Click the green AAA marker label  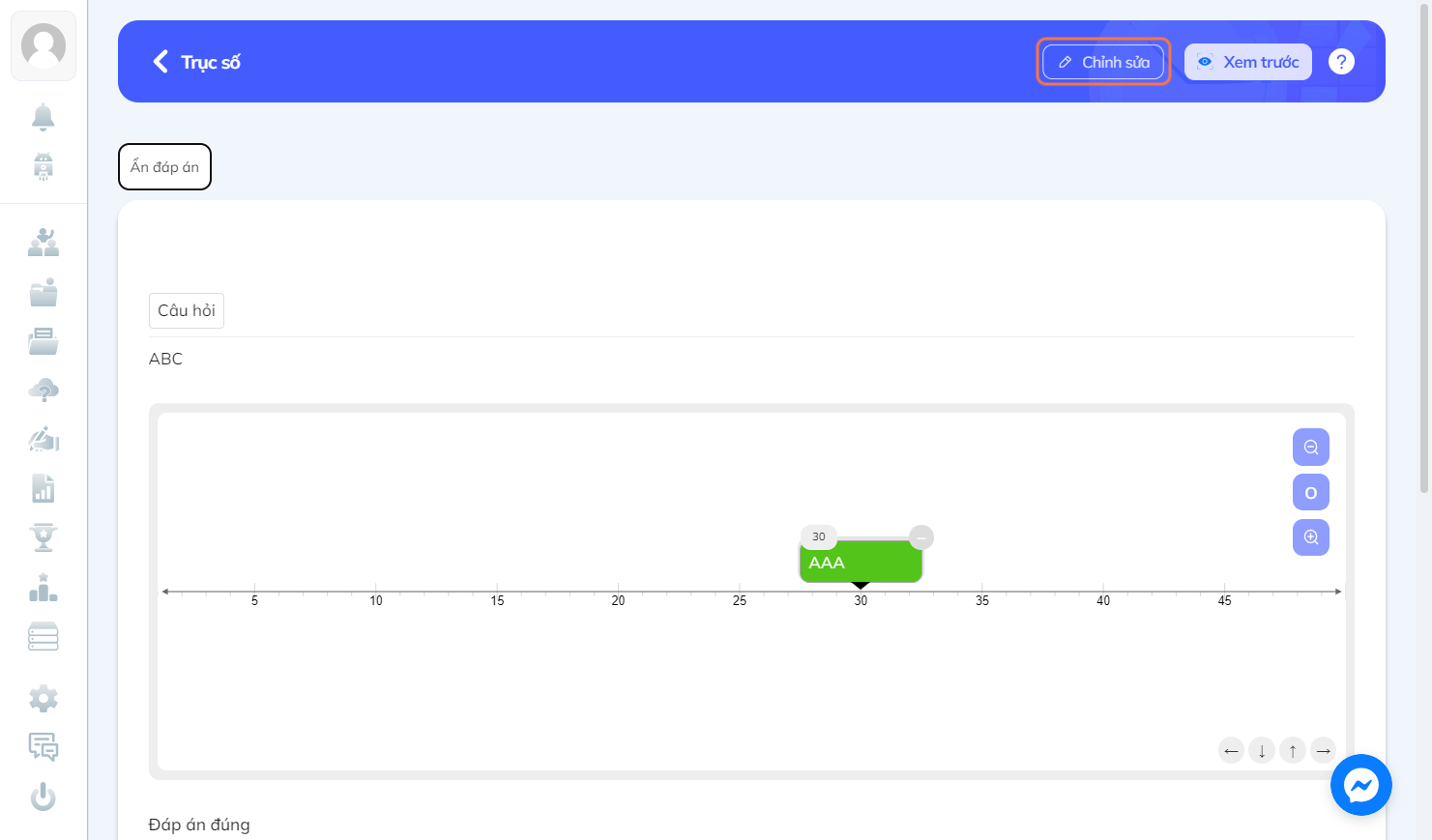click(x=861, y=563)
